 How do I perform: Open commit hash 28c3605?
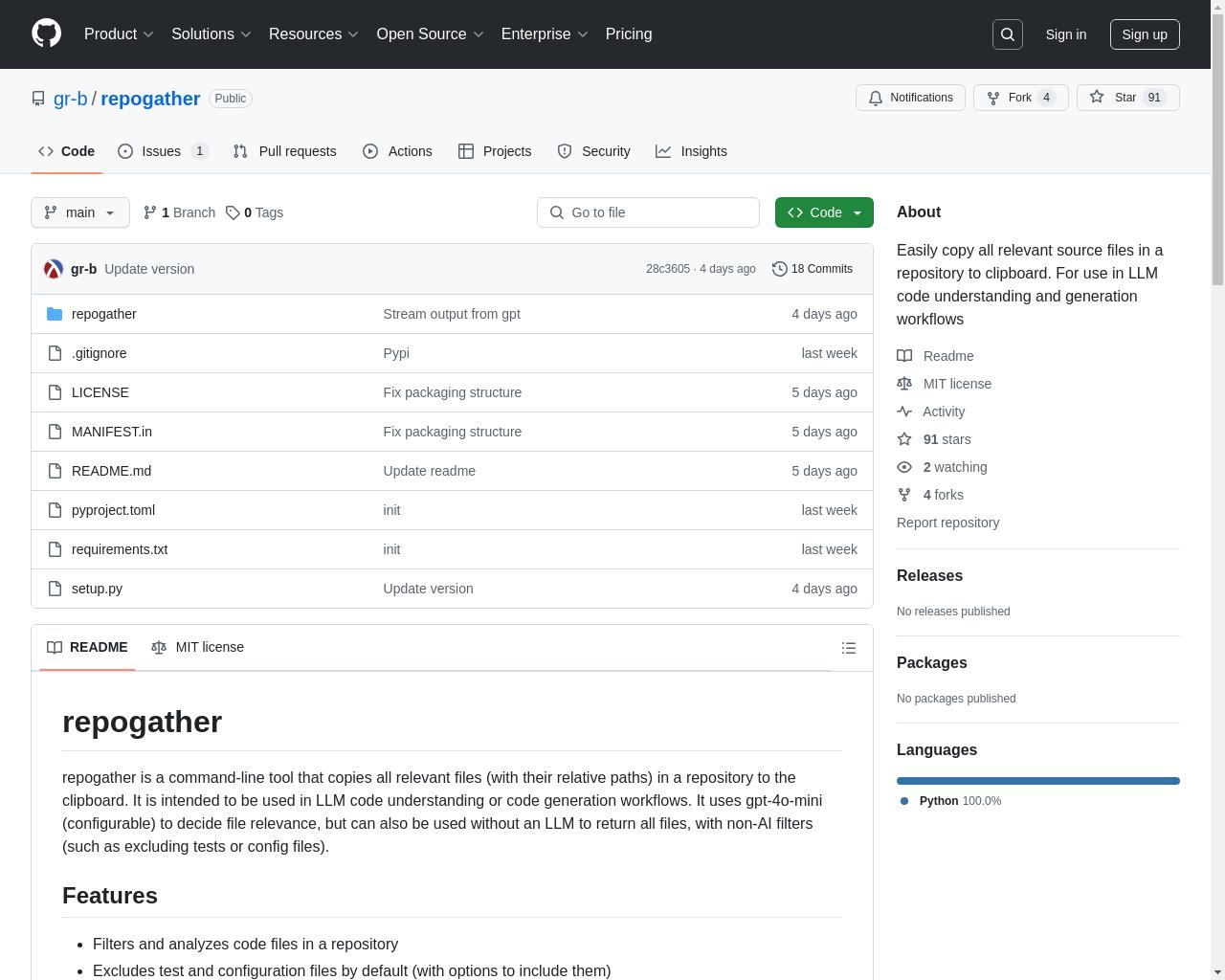668,269
